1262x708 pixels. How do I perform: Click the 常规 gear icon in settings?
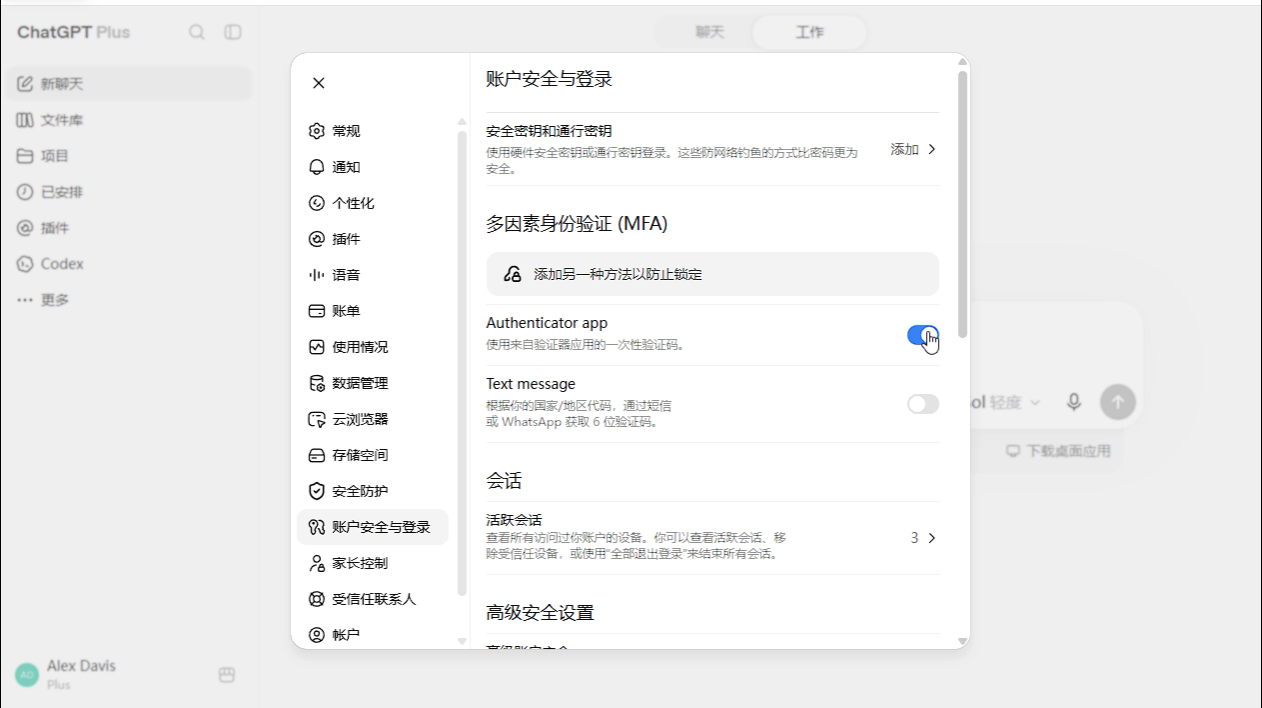[317, 131]
